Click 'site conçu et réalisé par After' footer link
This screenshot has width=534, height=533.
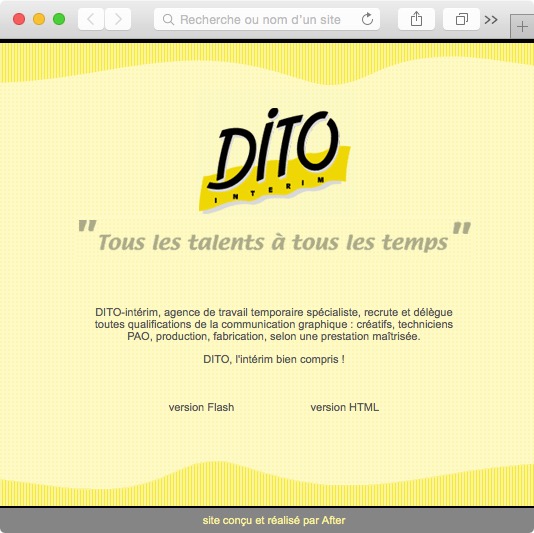click(274, 520)
